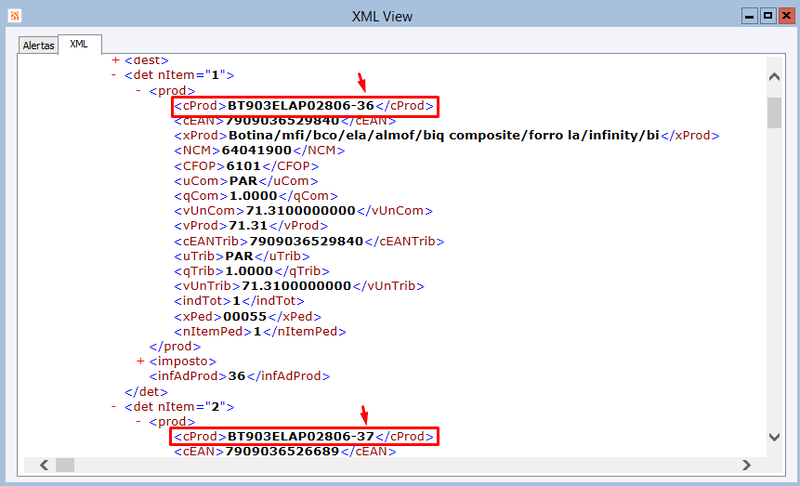Viewport: 800px width, 486px height.
Task: Click the closing </det> tag
Action: pyautogui.click(x=146, y=392)
